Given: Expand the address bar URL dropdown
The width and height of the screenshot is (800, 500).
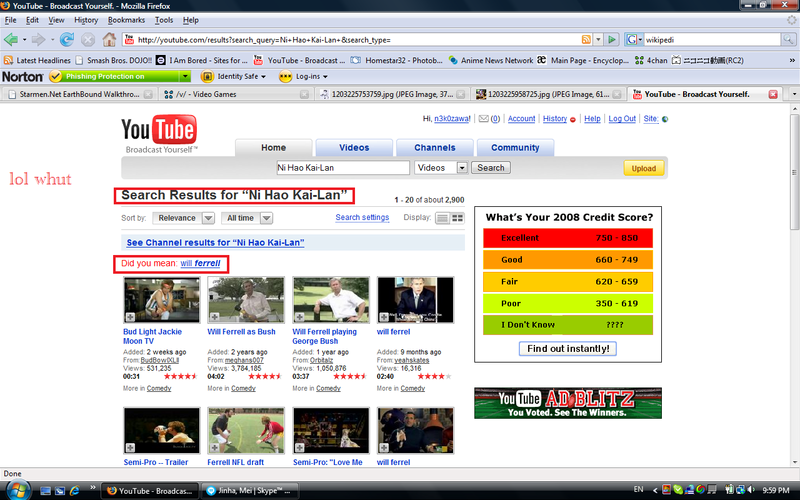Looking at the screenshot, I should point(598,39).
